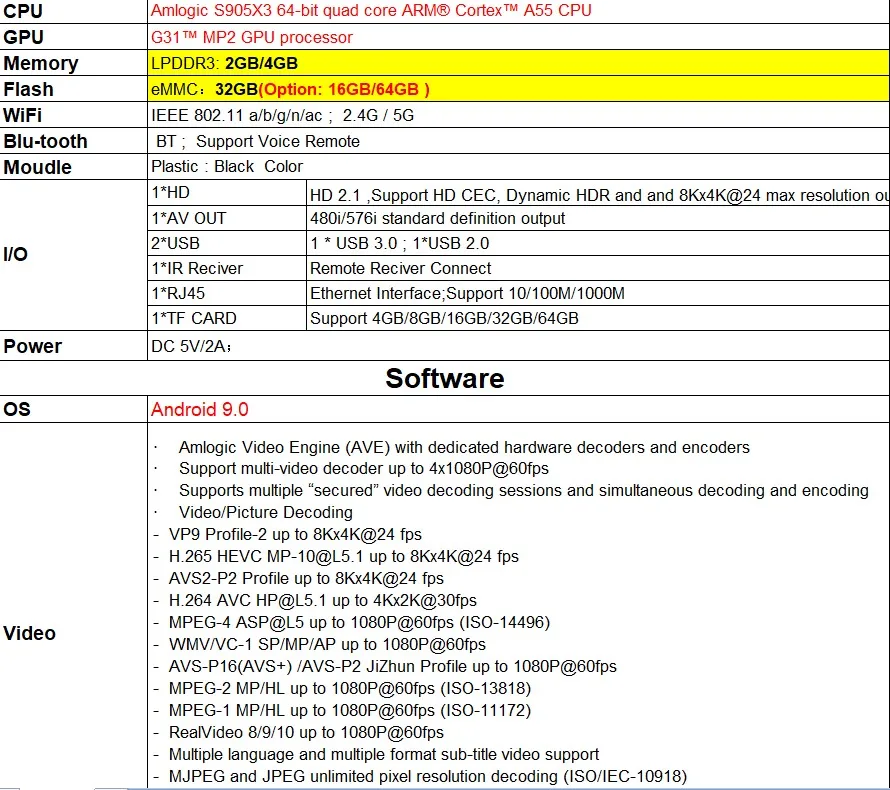Click the MPEG-2 MP/HL line
Image resolution: width=890 pixels, height=790 pixels.
click(x=350, y=688)
